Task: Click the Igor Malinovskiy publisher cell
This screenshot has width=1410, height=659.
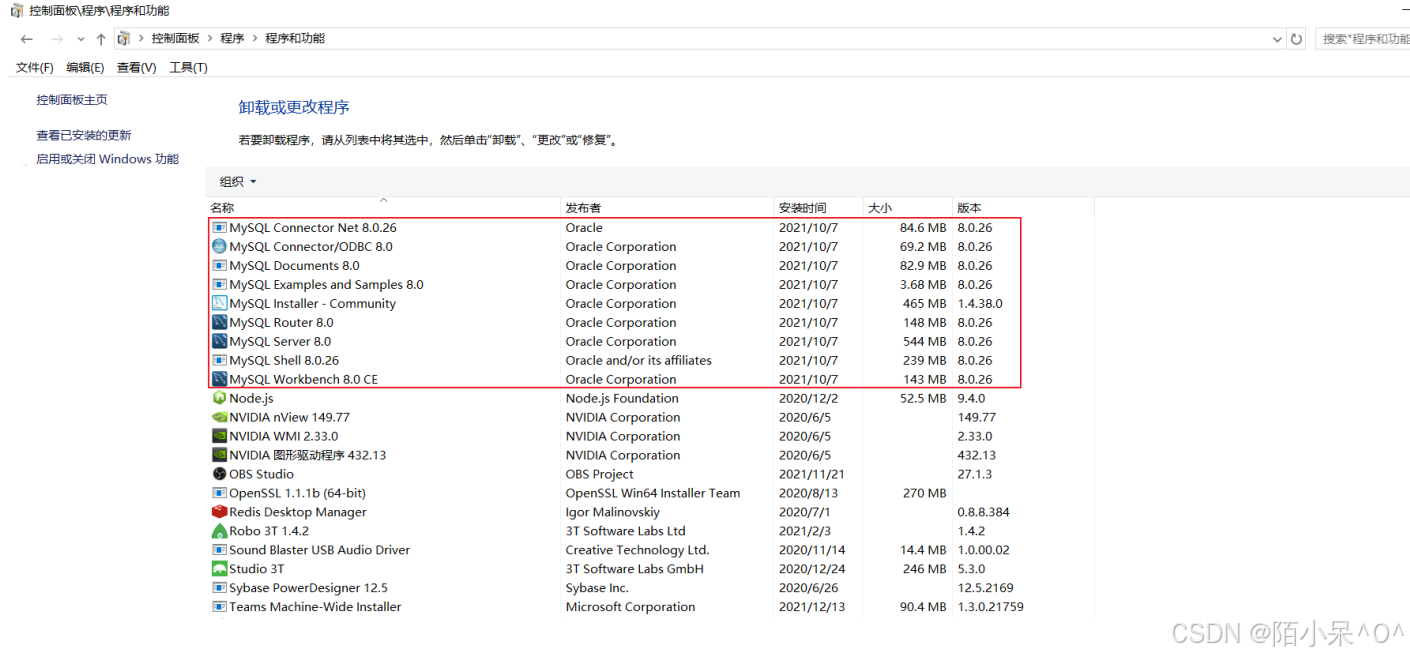Action: (x=613, y=513)
